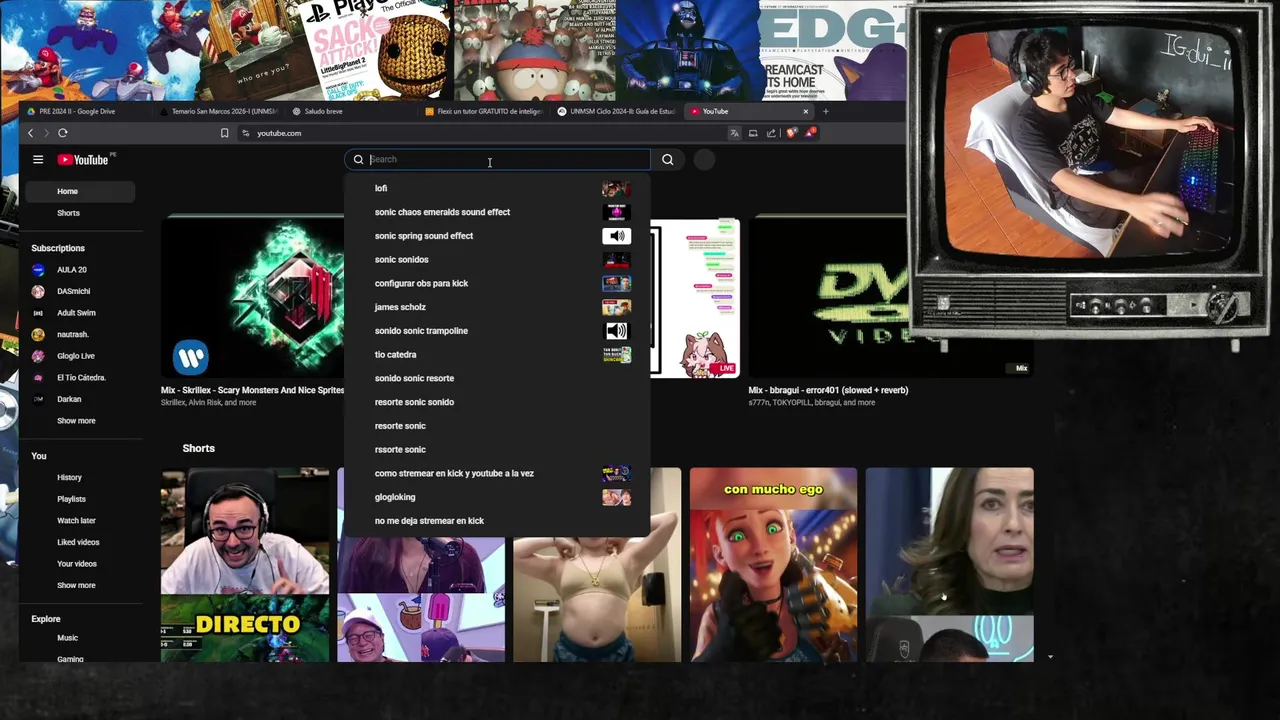
Task: Expand Show more under the You section
Action: [76, 585]
